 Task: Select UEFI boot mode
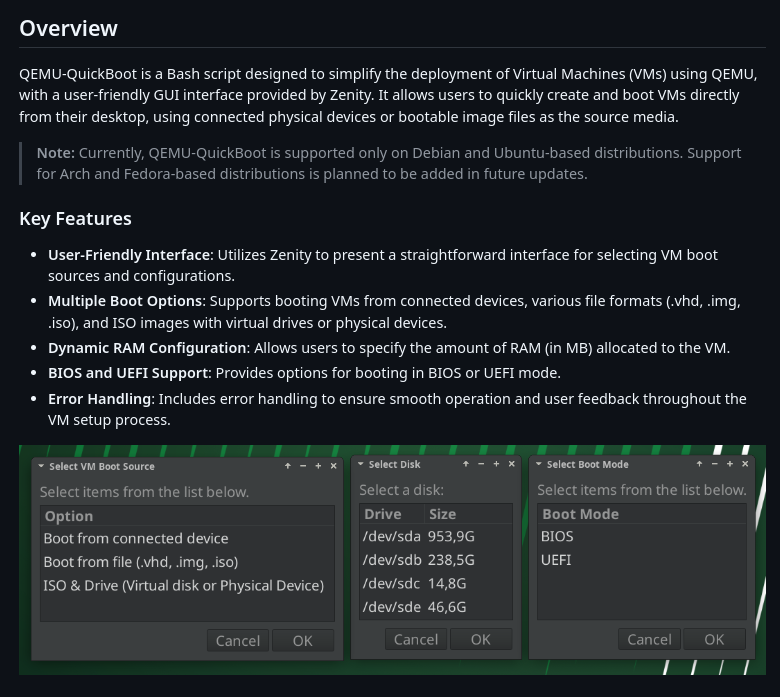coord(642,560)
